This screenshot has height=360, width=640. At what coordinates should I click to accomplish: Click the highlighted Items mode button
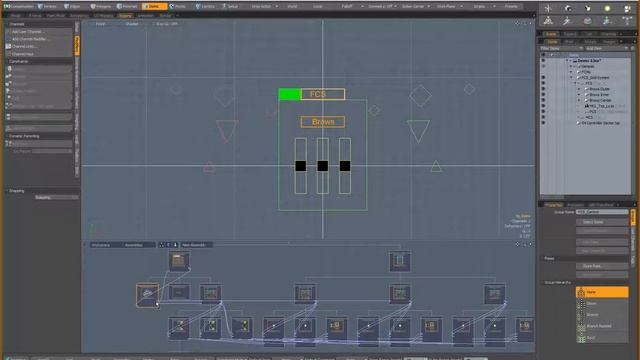[x=154, y=7]
